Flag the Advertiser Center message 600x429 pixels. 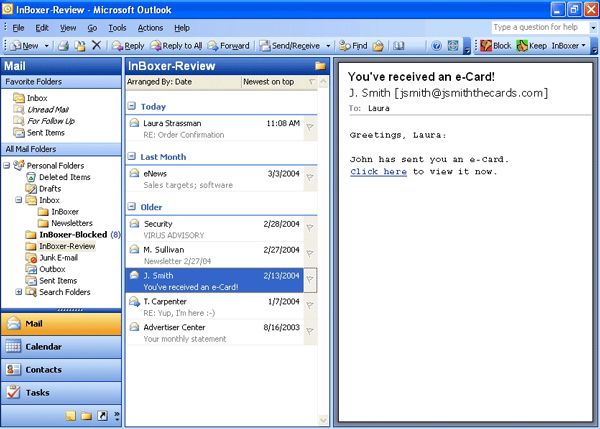pos(310,331)
